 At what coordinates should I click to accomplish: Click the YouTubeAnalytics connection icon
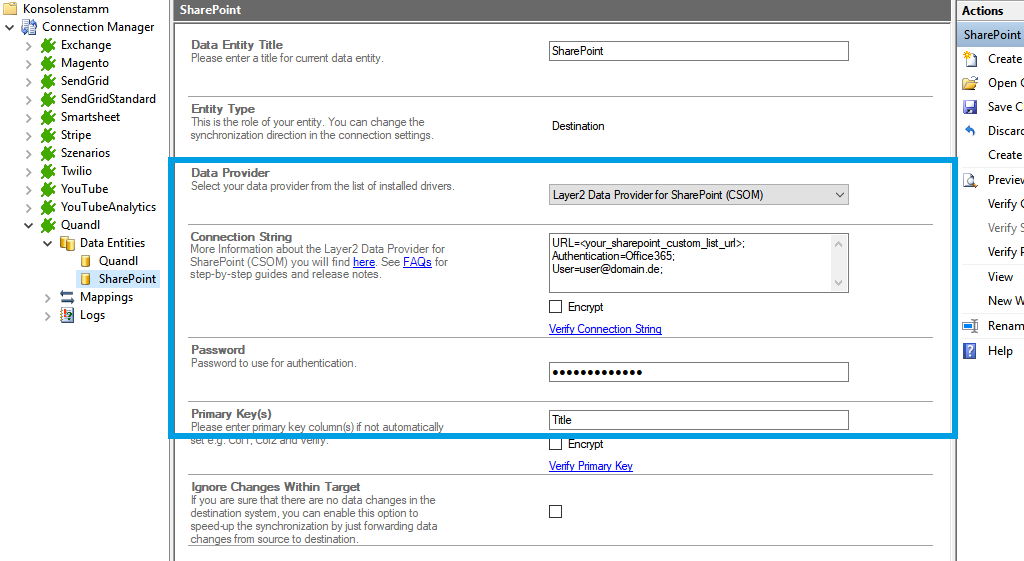48,207
